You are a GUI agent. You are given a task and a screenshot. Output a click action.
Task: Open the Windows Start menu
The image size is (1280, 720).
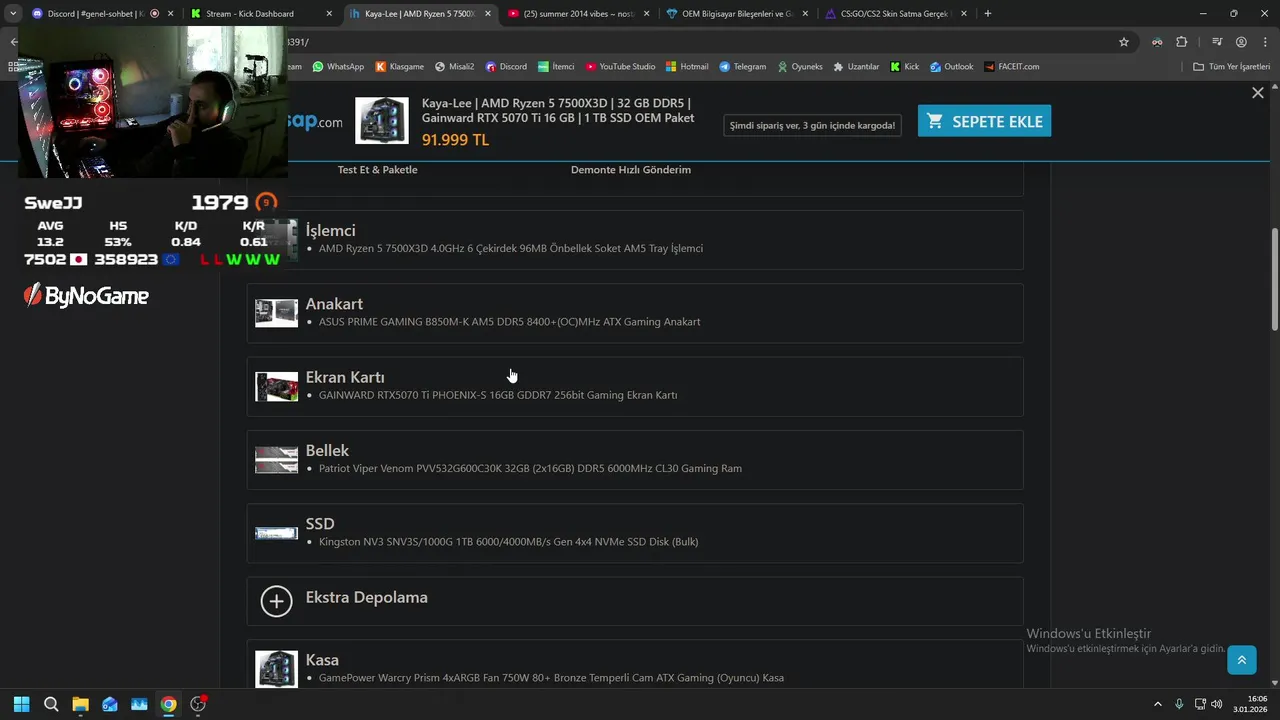21,704
